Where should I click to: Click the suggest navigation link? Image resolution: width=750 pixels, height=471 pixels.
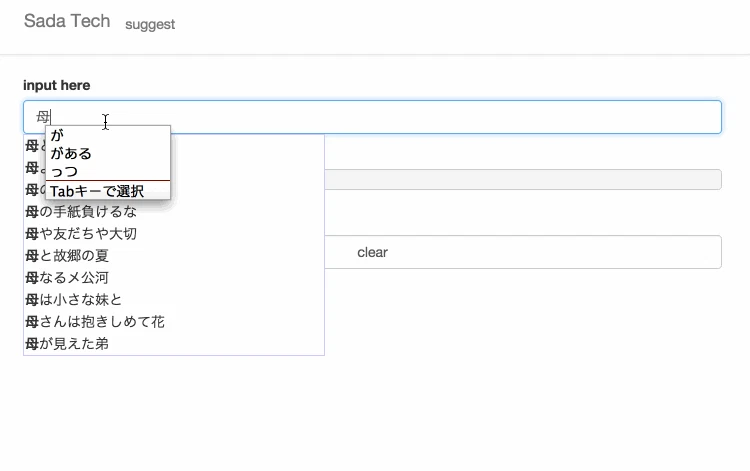[x=150, y=24]
